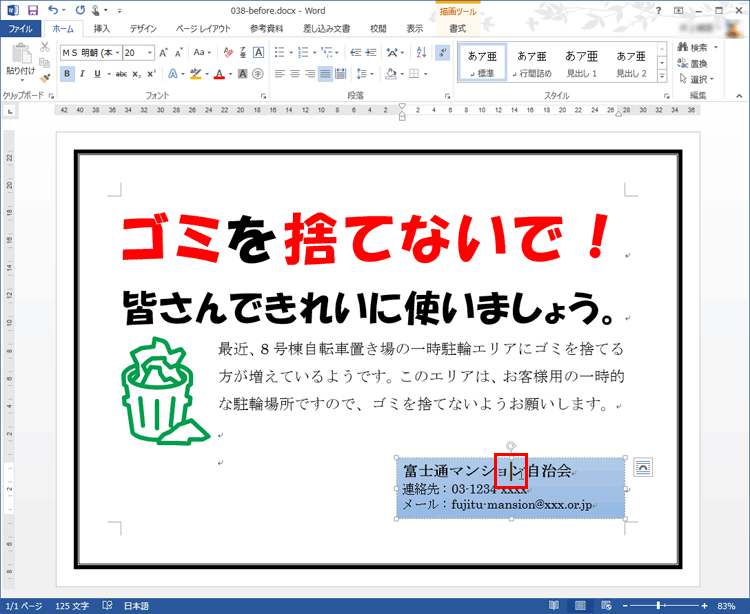Image resolution: width=750 pixels, height=614 pixels.
Task: Toggle superscript formatting
Action: pos(152,74)
